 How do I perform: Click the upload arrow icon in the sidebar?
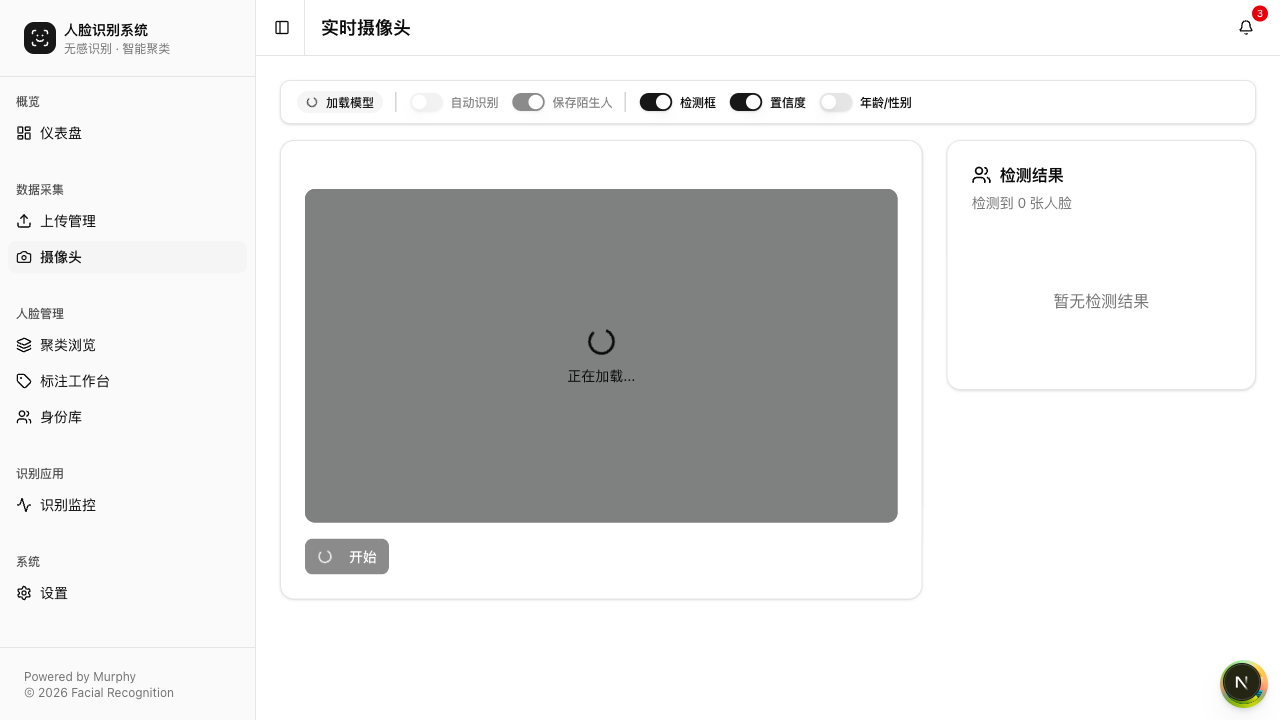(24, 221)
